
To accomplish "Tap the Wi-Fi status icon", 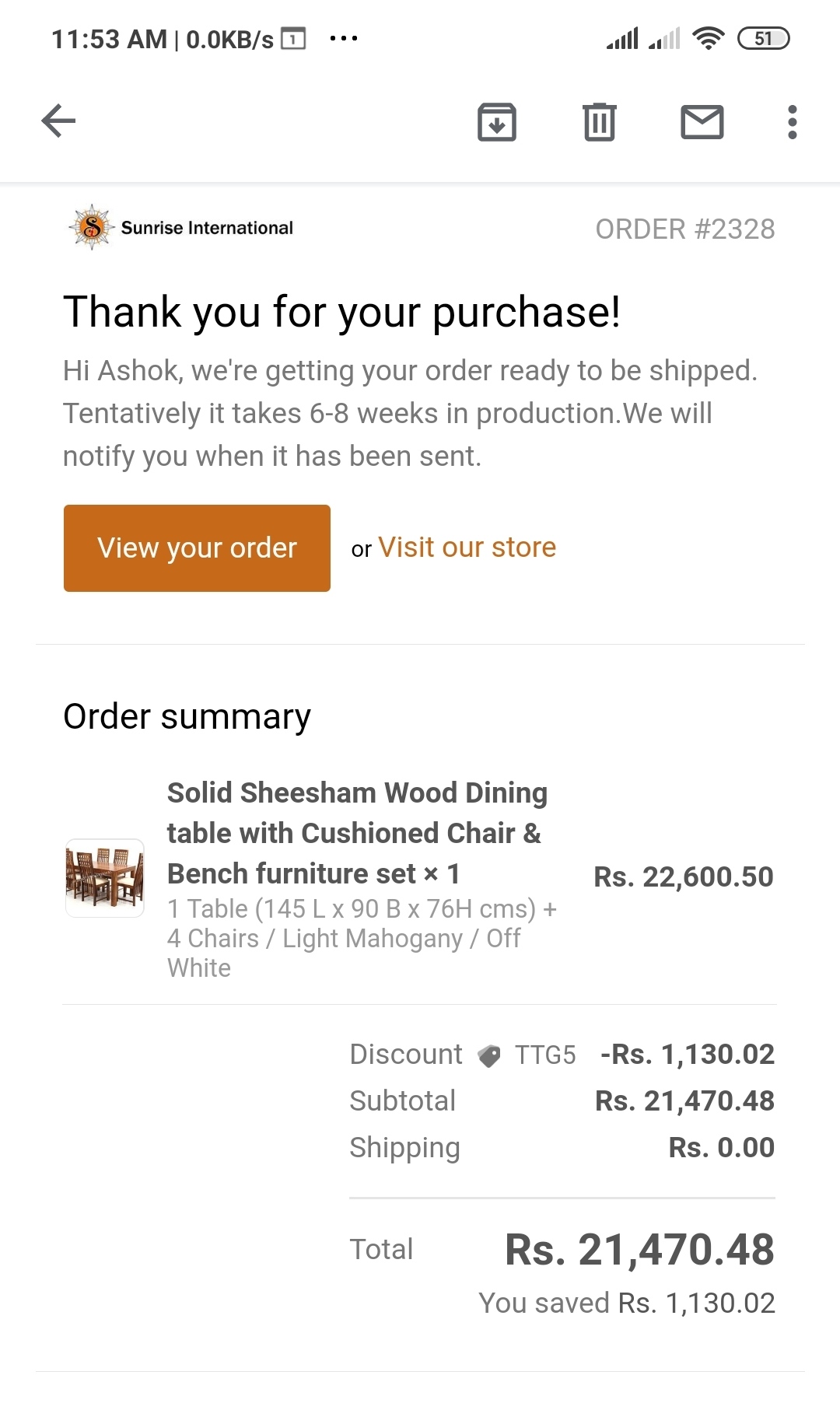I will pyautogui.click(x=708, y=38).
